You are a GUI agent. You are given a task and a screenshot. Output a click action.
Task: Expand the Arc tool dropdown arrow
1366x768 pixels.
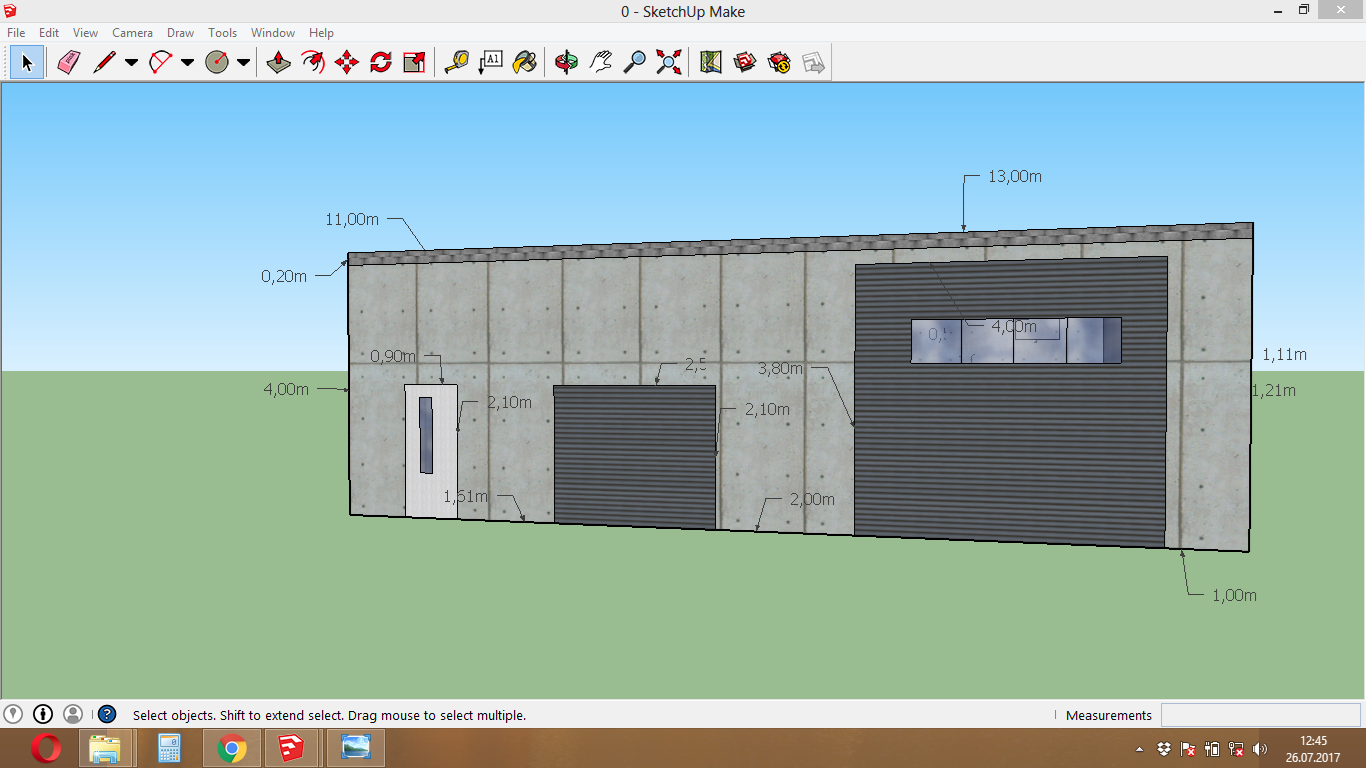(187, 63)
